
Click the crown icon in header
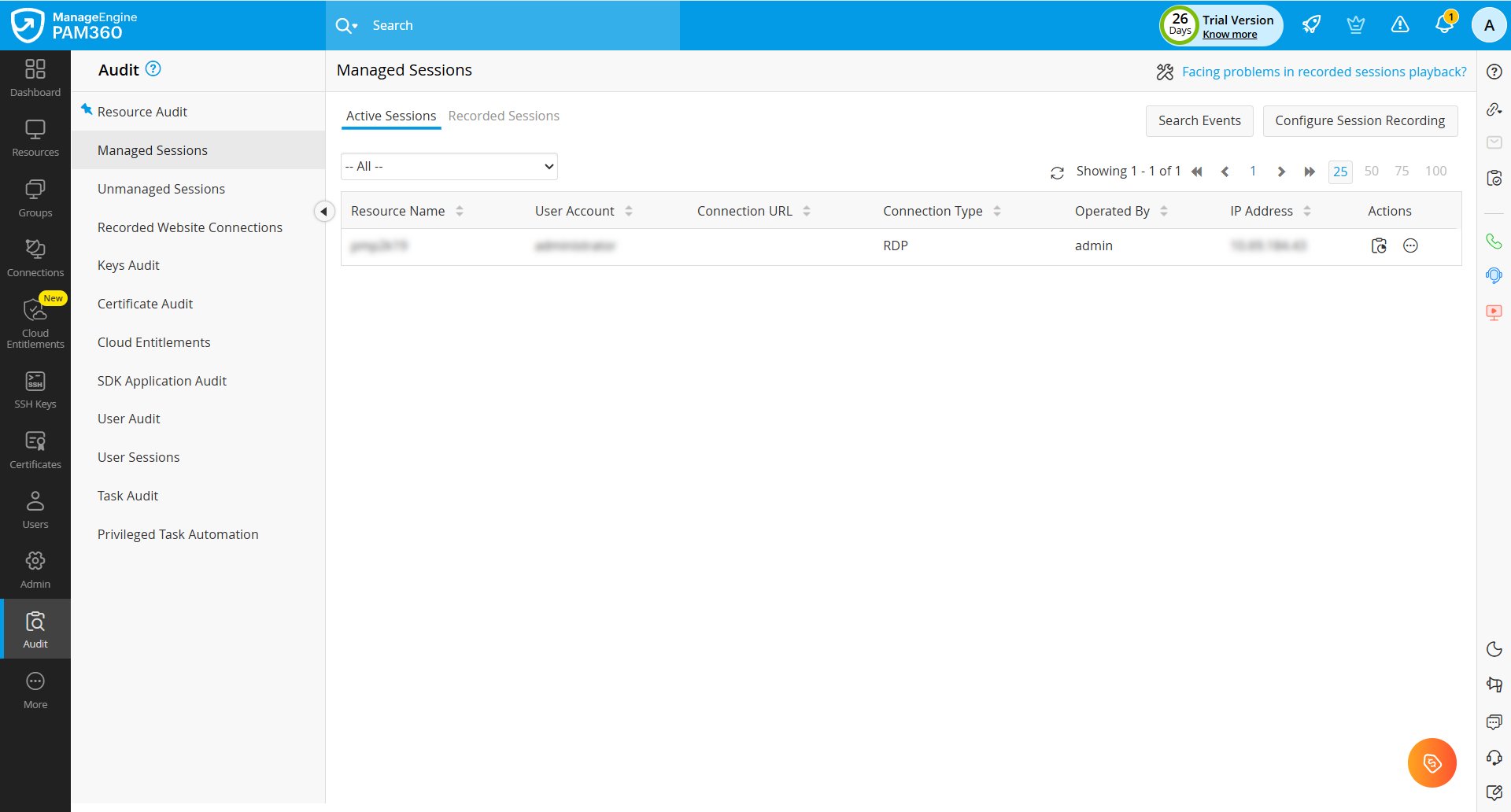[1355, 24]
